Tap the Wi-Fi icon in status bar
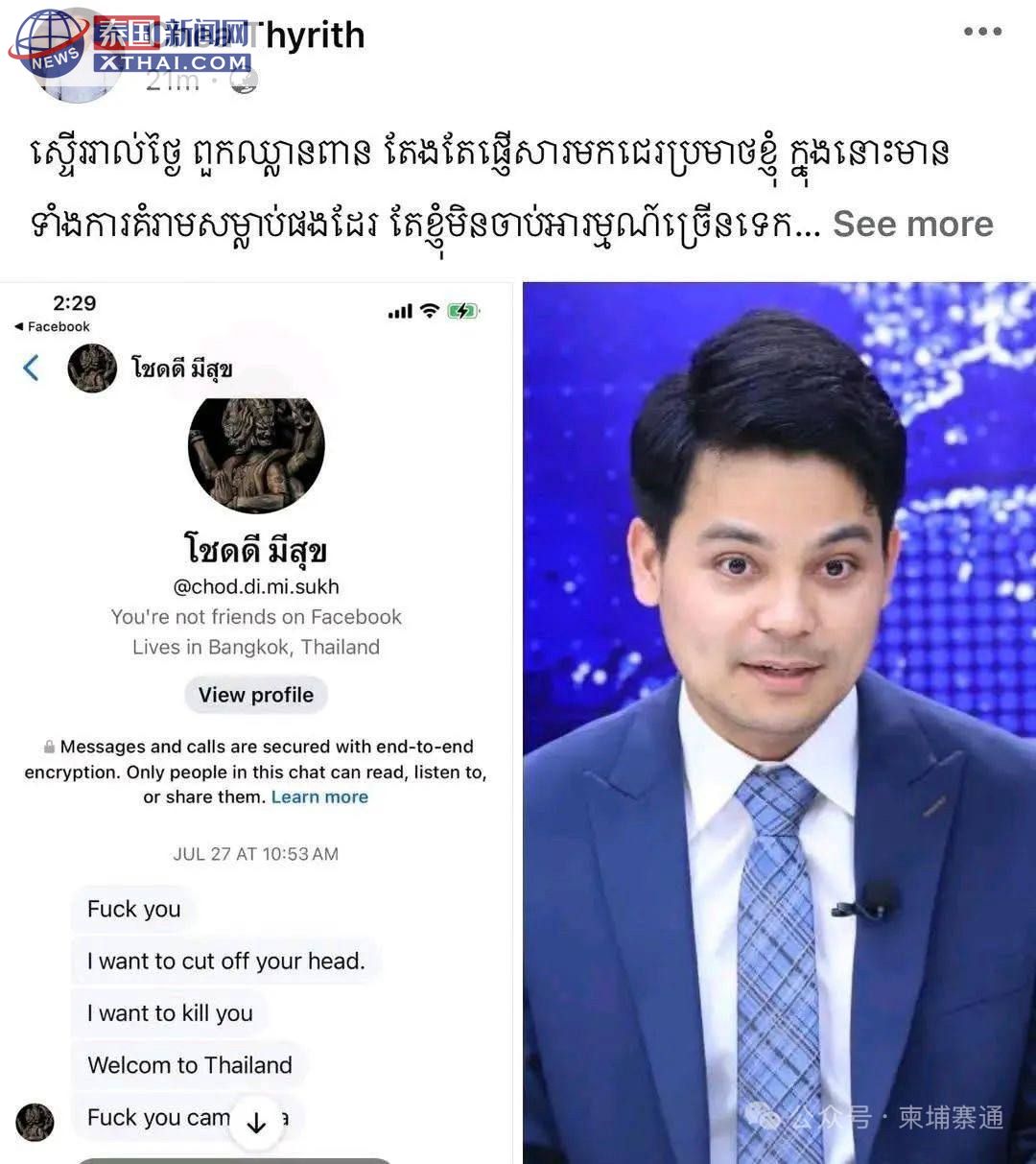Viewport: 1036px width, 1164px height. (x=430, y=311)
